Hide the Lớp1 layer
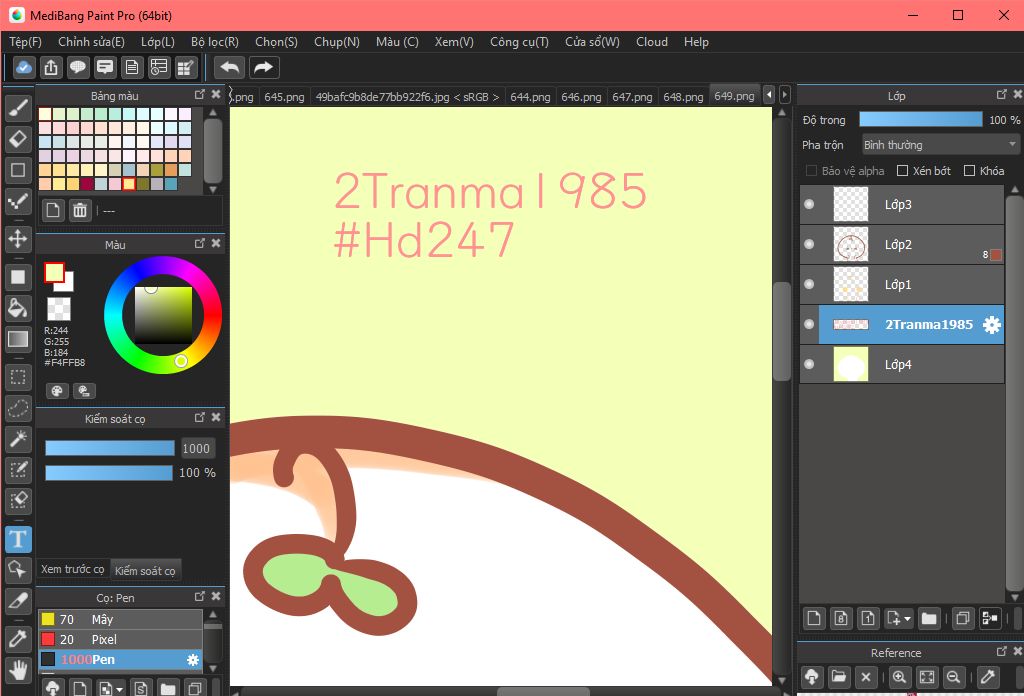 809,284
